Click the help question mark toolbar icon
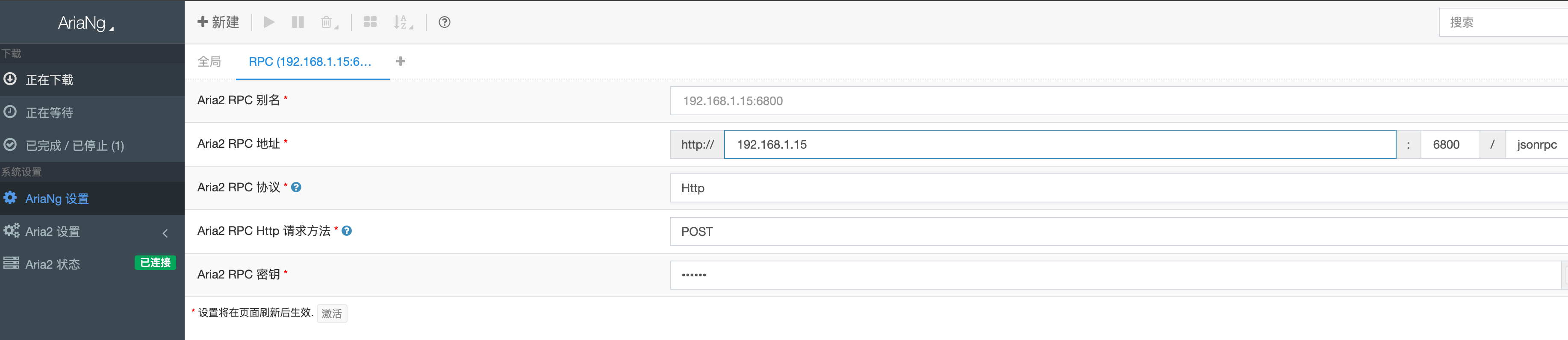 (444, 23)
